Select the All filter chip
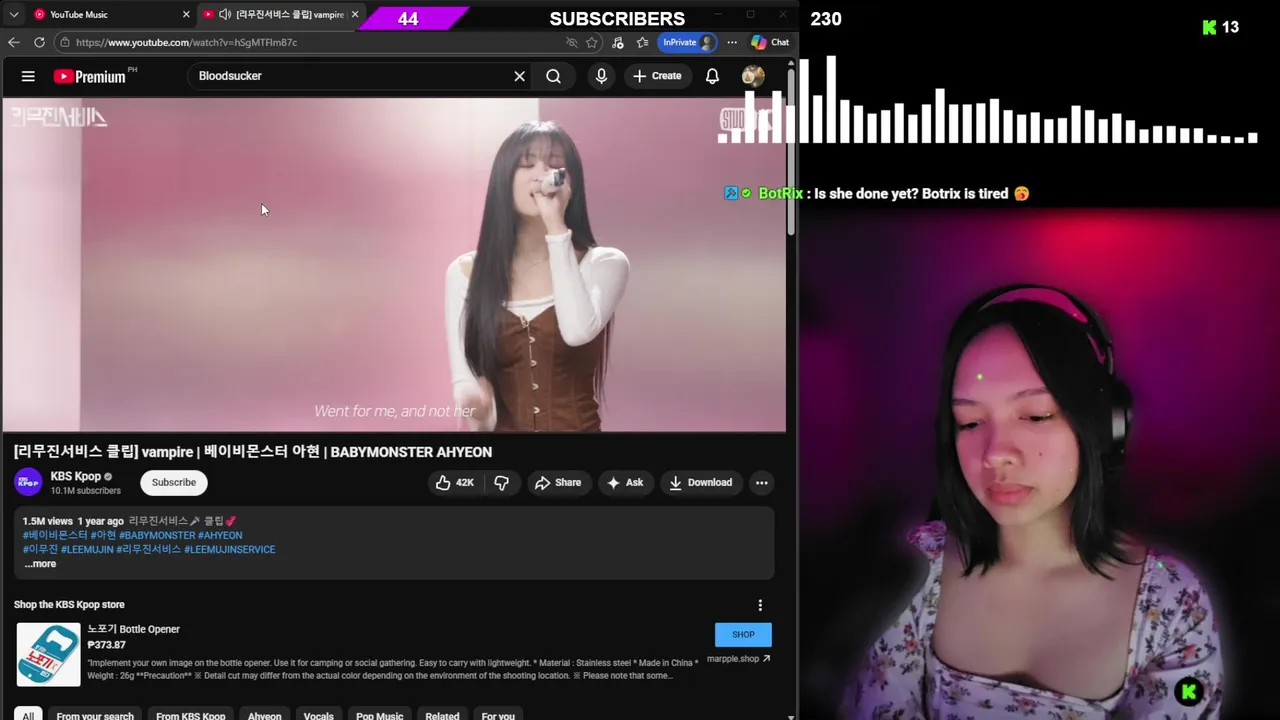The image size is (1280, 720). [28, 715]
